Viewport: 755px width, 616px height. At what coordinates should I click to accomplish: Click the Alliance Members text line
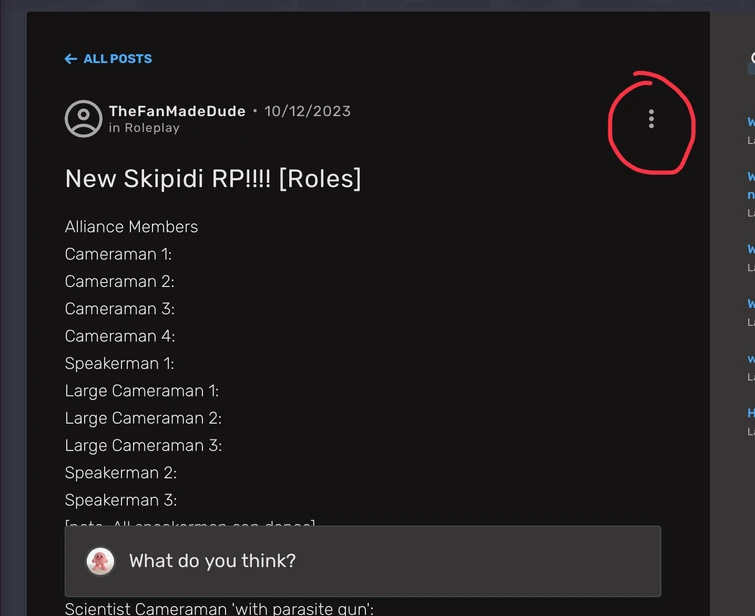tap(131, 227)
